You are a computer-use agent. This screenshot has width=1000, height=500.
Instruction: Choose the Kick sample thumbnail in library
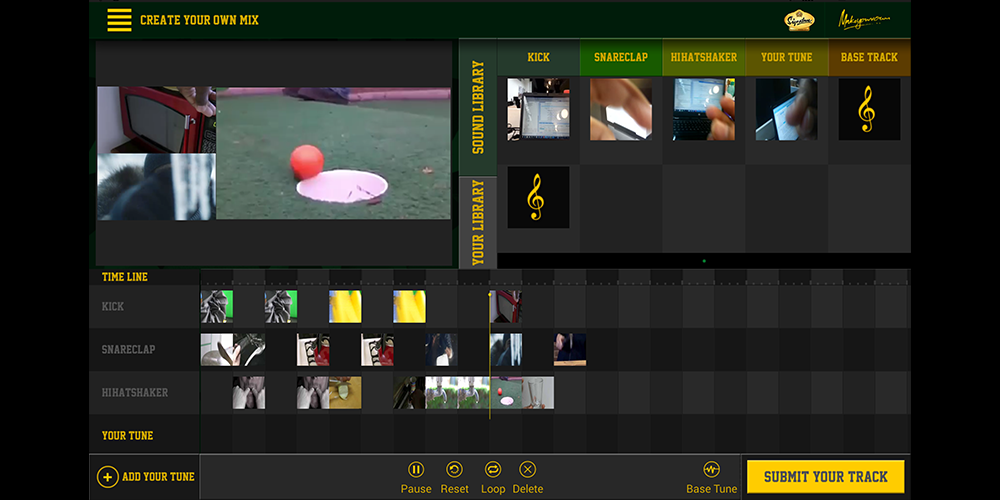[538, 109]
